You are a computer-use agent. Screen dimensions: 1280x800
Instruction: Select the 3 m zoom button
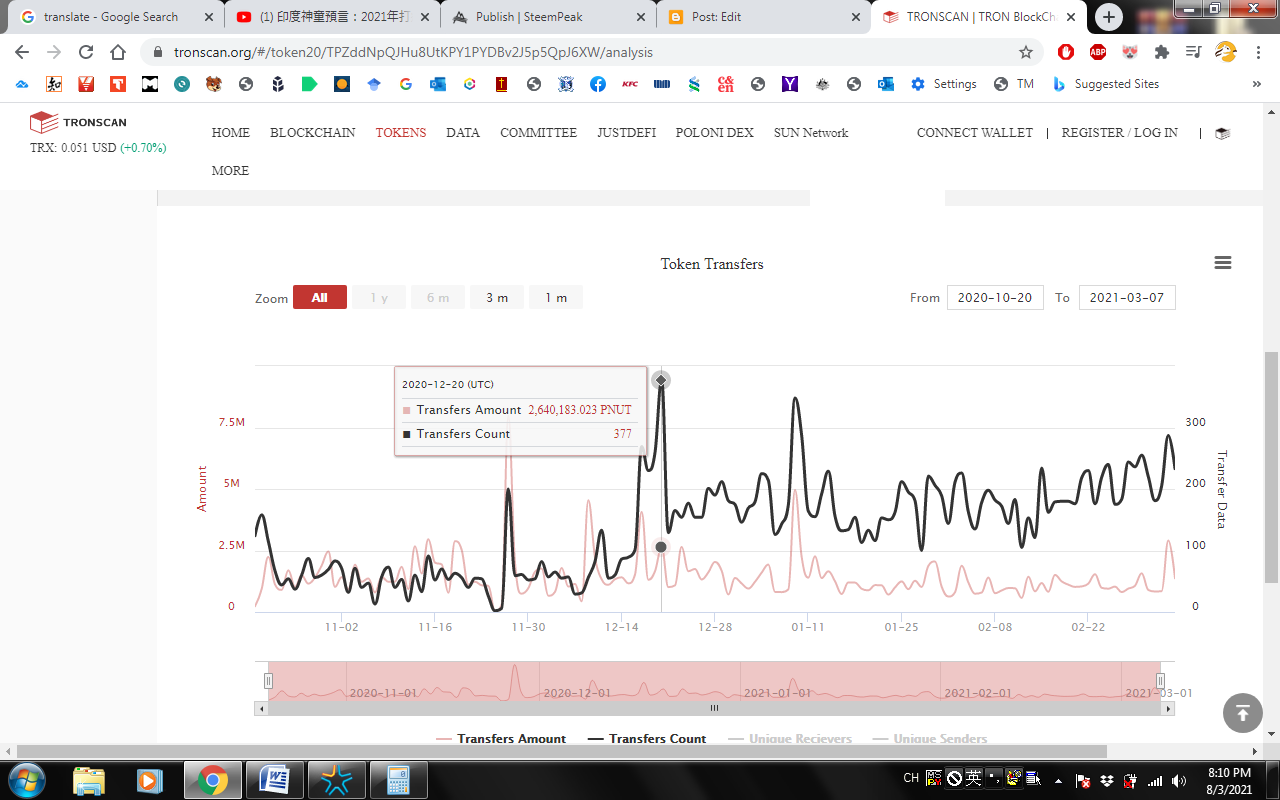click(x=497, y=298)
